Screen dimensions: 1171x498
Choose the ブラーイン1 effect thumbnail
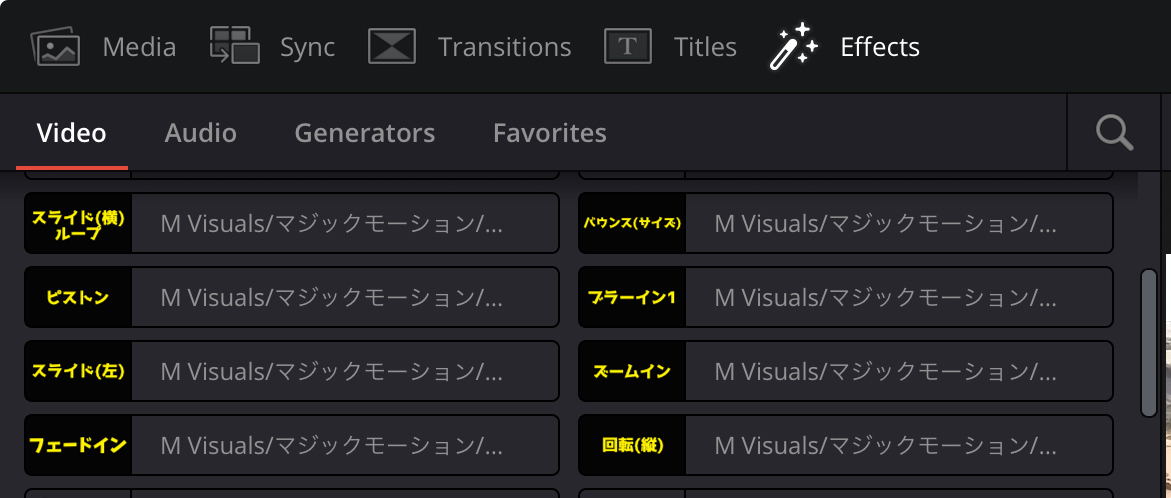(x=633, y=297)
